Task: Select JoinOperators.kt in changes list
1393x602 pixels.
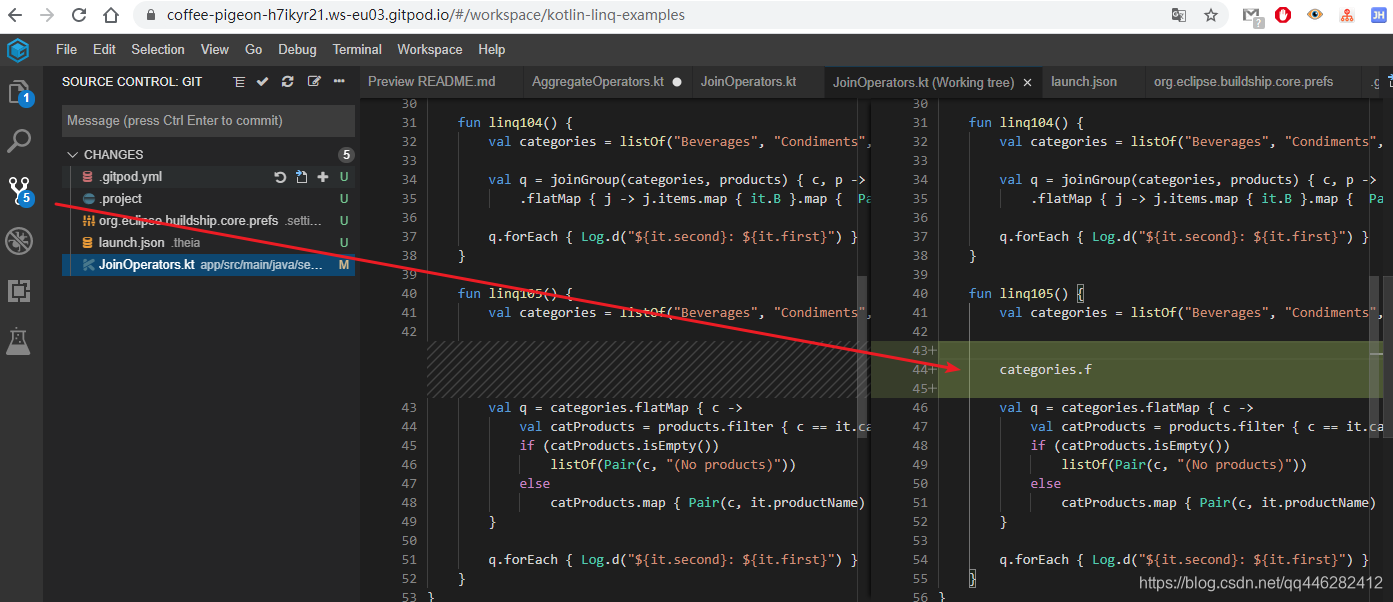Action: 208,265
